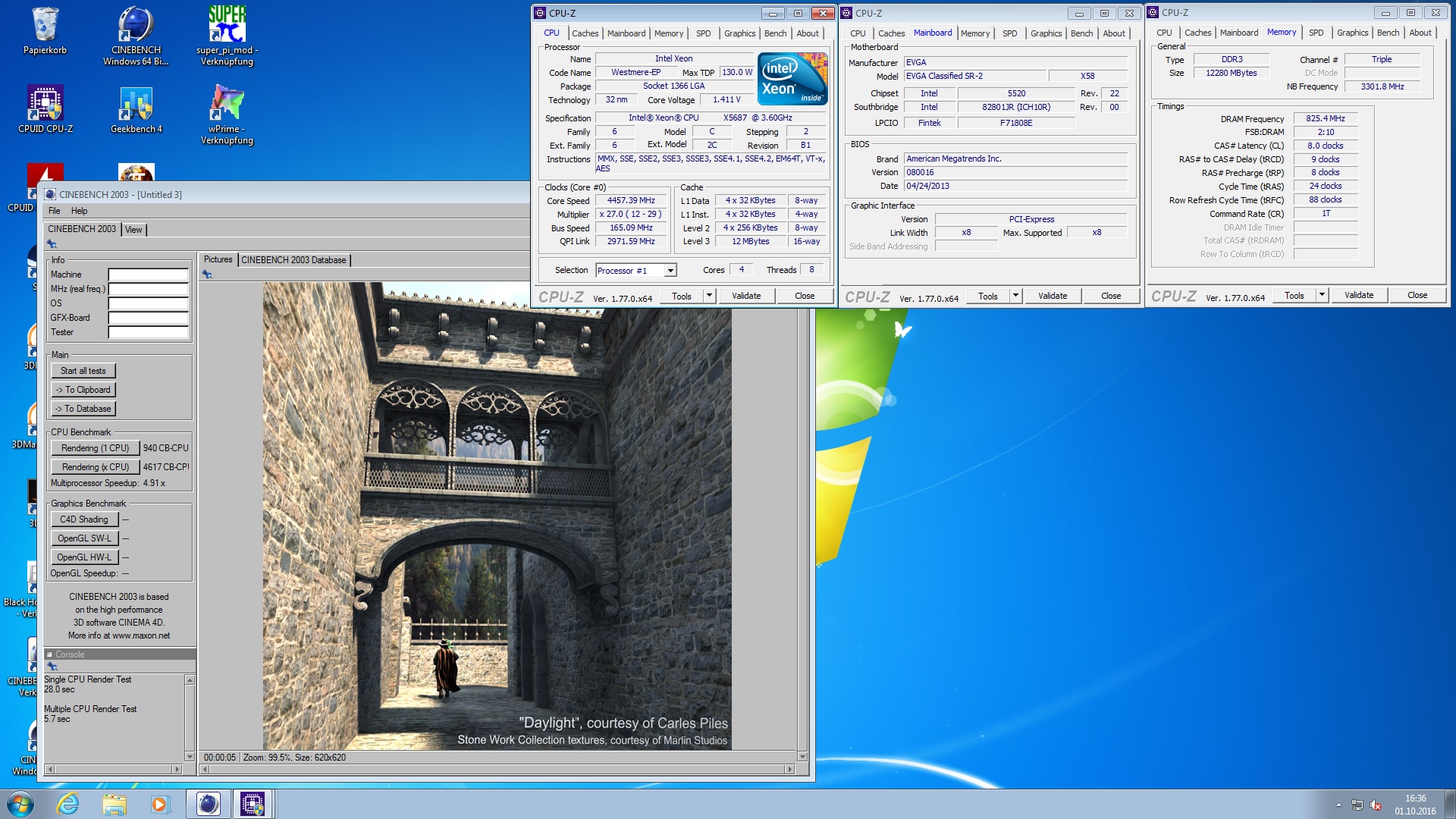Viewport: 1456px width, 819px height.
Task: Click pin icon in Console panel
Action: pyautogui.click(x=52, y=667)
